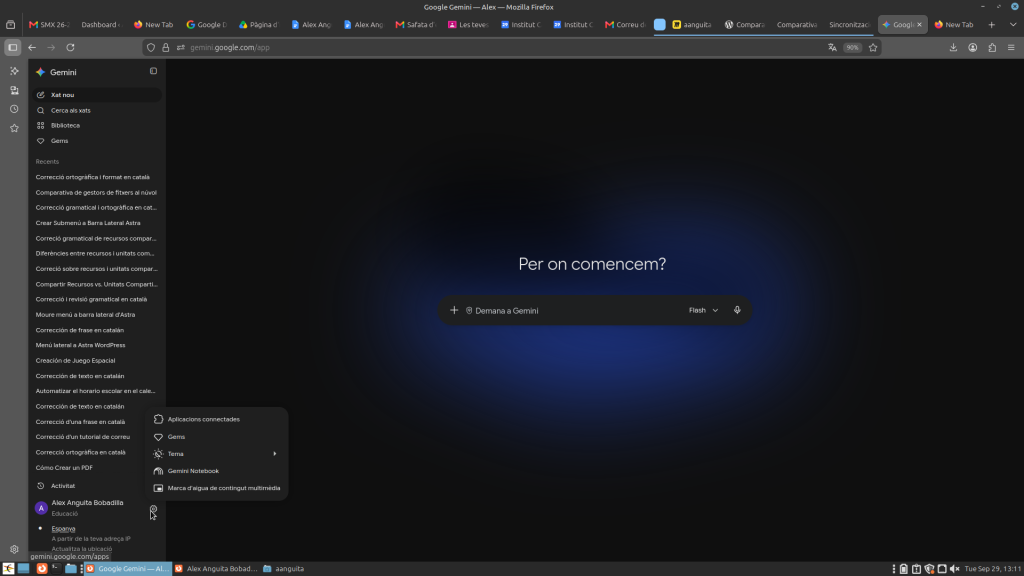Open the Flash model selector dropdown

point(703,310)
